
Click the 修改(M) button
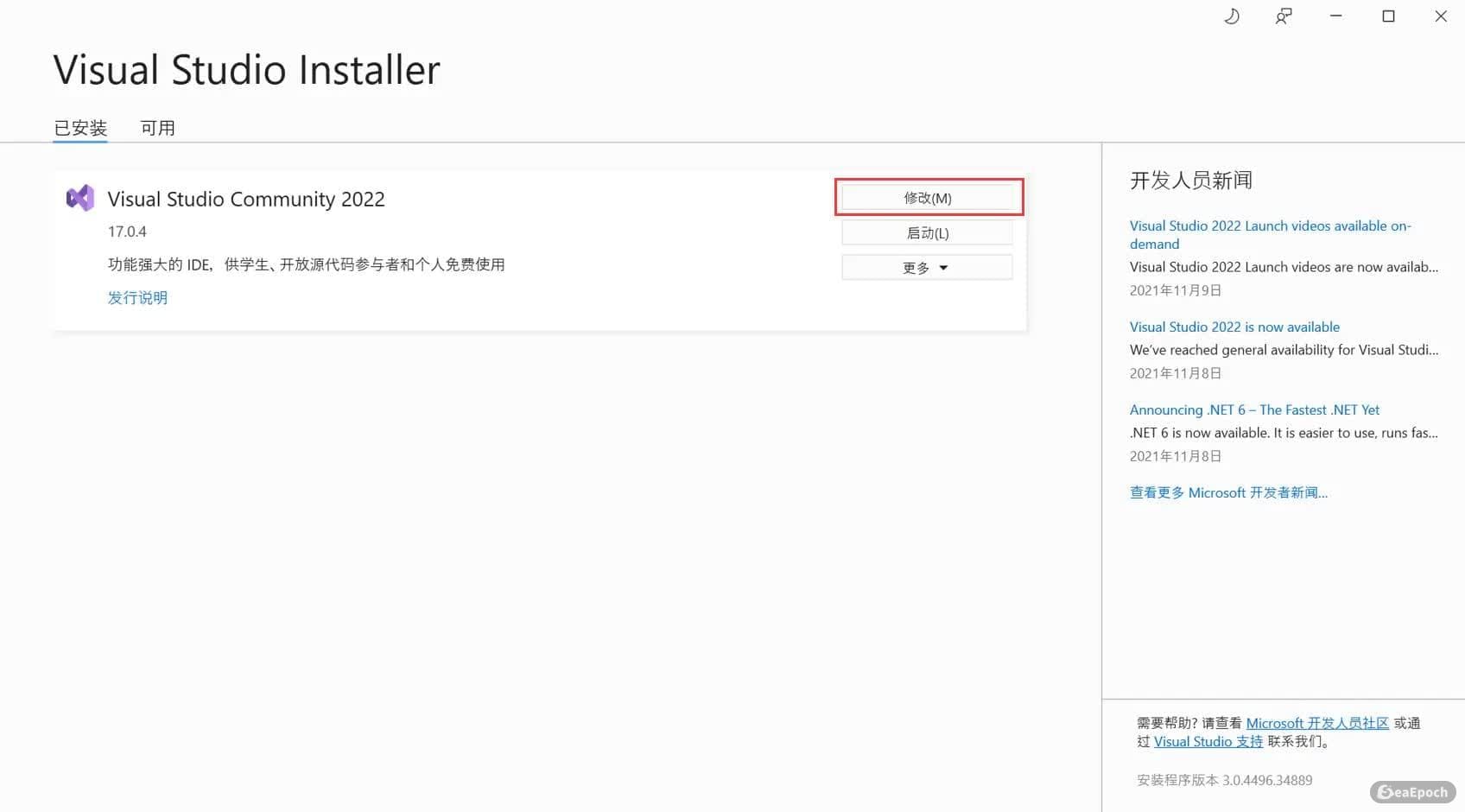point(927,198)
